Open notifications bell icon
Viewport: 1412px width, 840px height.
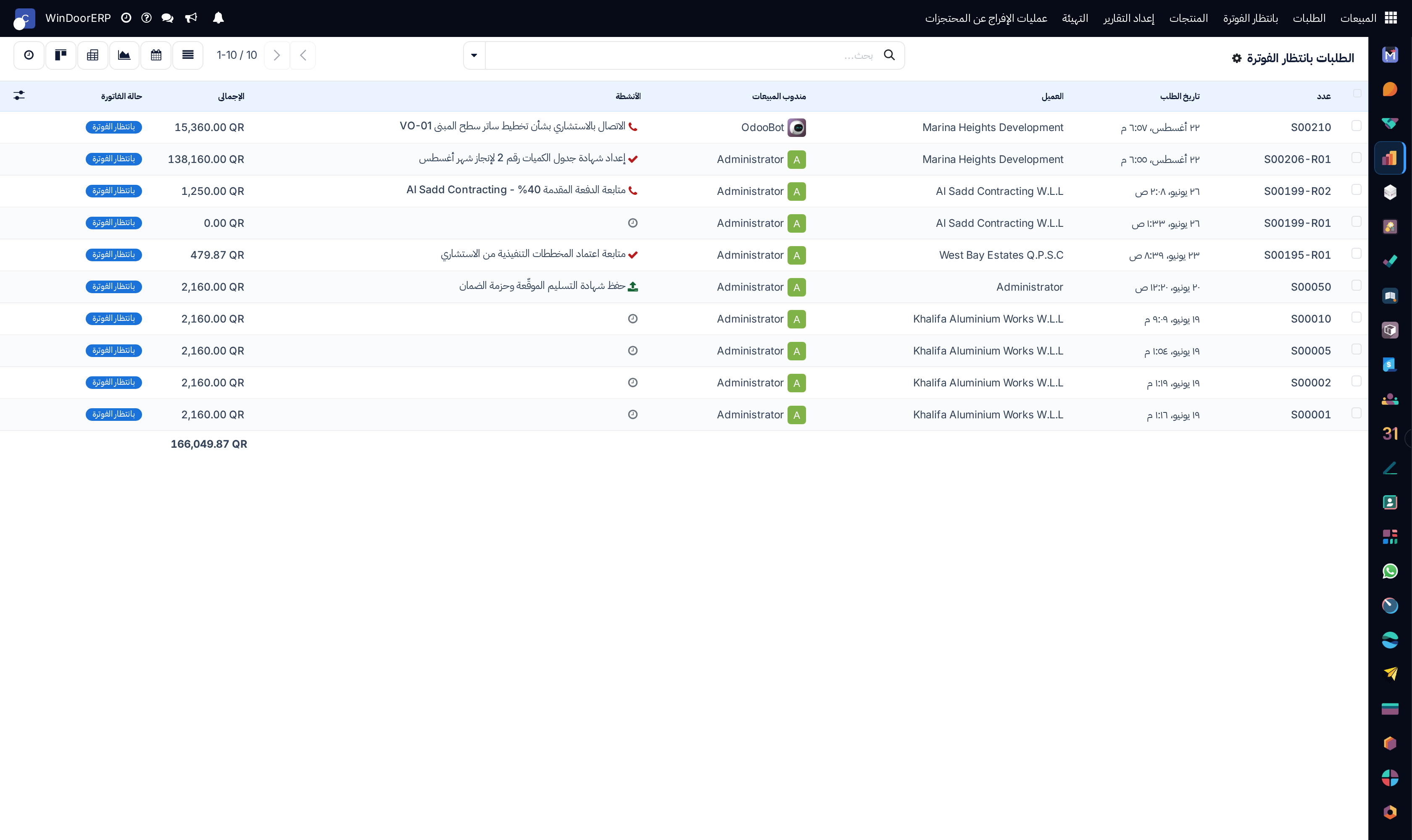[x=218, y=18]
